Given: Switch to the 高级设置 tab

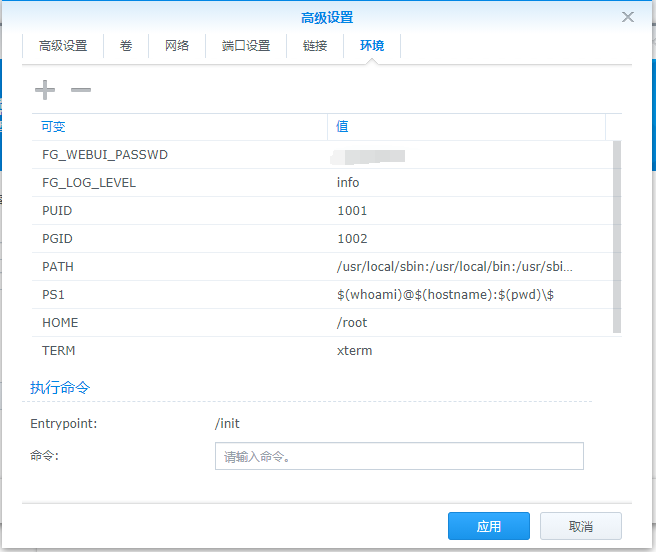Looking at the screenshot, I should [63, 46].
